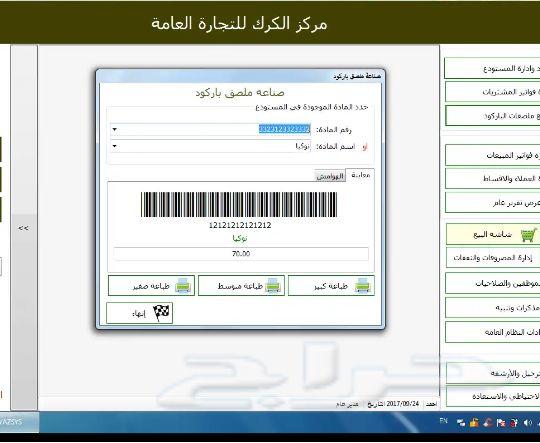Open الترحيل والأرشفه from the sidebar

coord(492,373)
